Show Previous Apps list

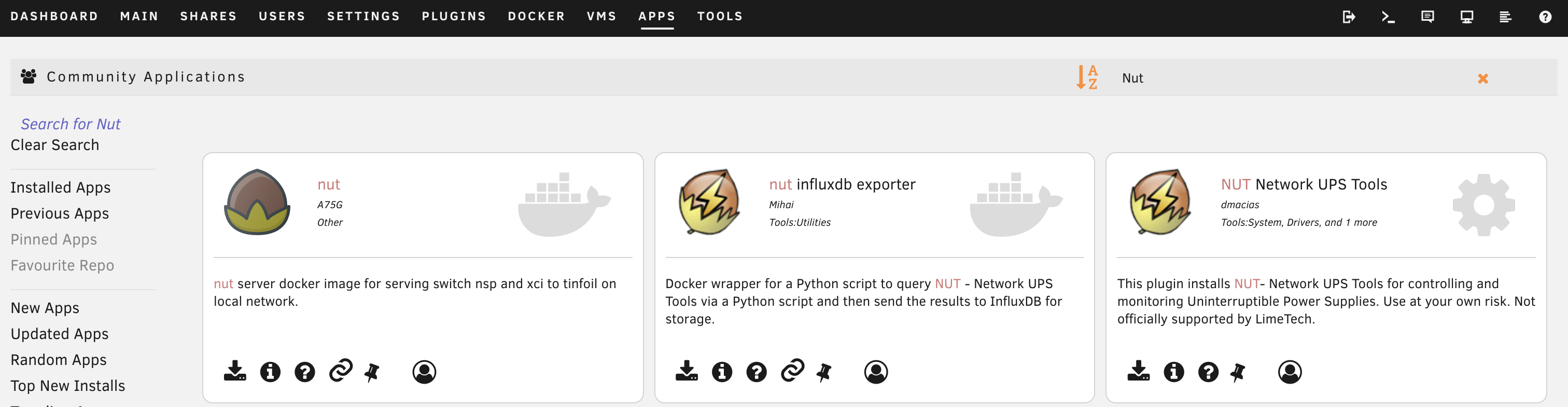[60, 214]
